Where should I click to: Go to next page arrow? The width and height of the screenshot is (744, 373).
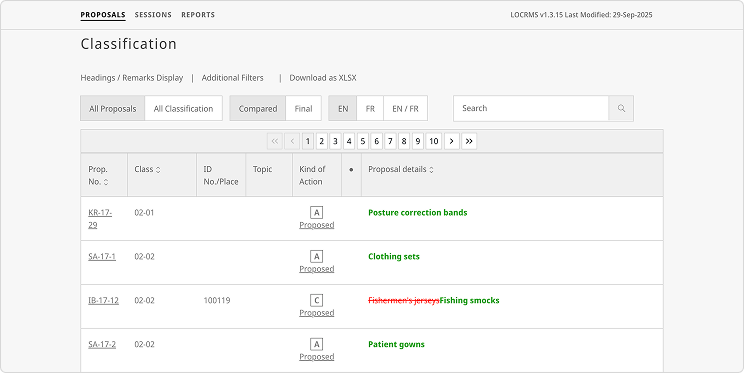tap(452, 141)
